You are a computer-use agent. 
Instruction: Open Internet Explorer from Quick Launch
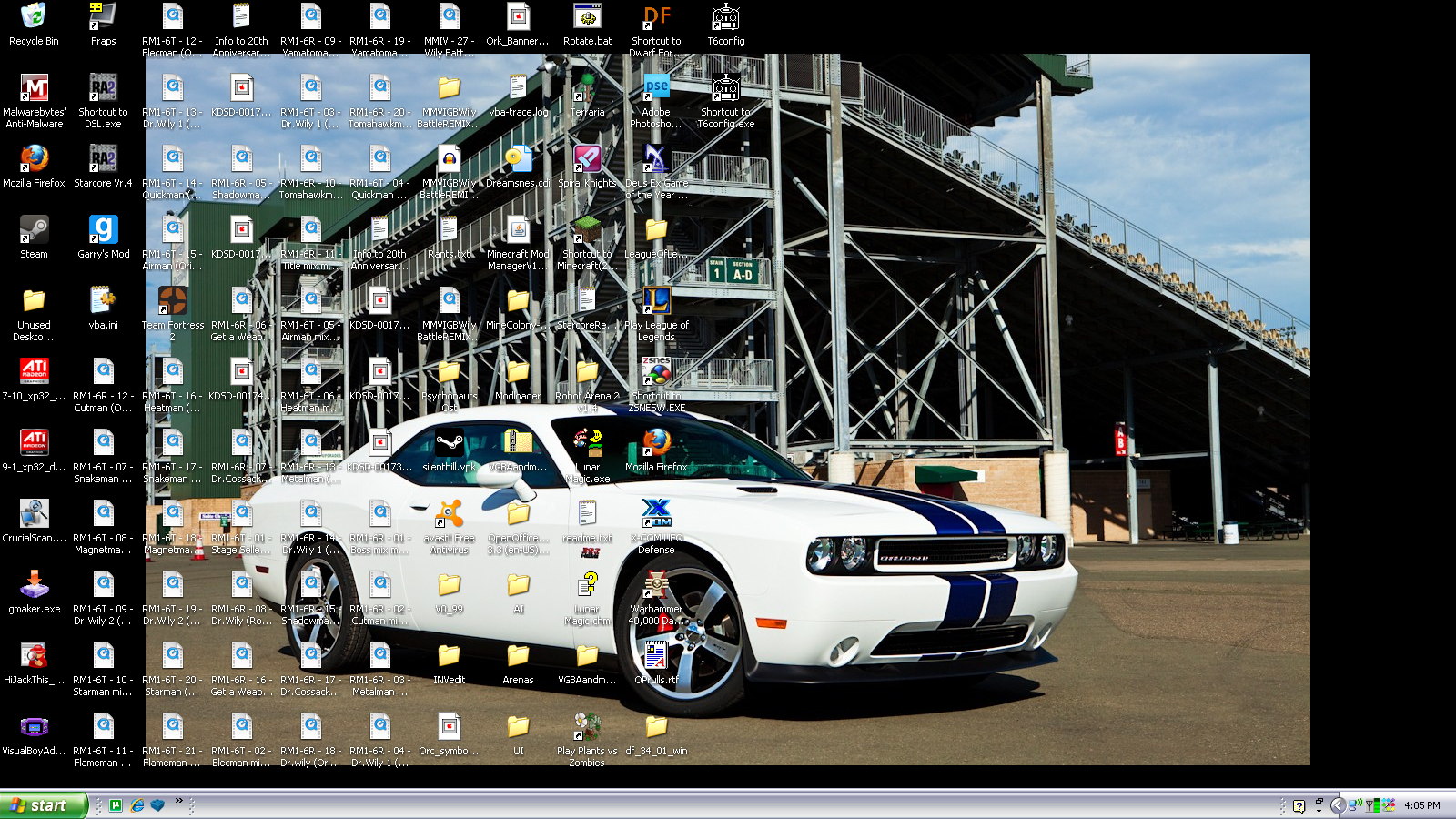point(137,805)
